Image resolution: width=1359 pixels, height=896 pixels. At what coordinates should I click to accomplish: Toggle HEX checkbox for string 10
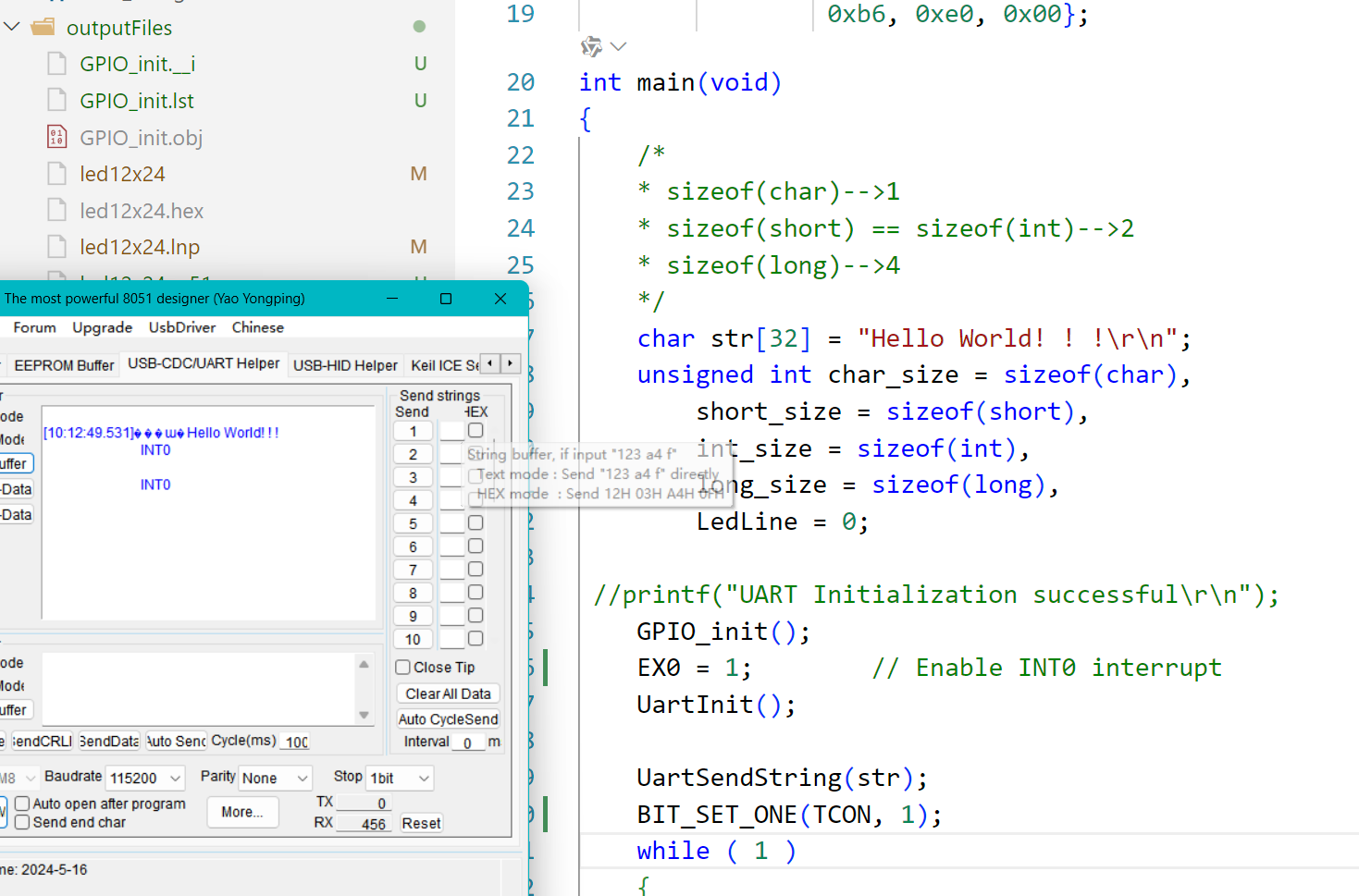[x=476, y=638]
